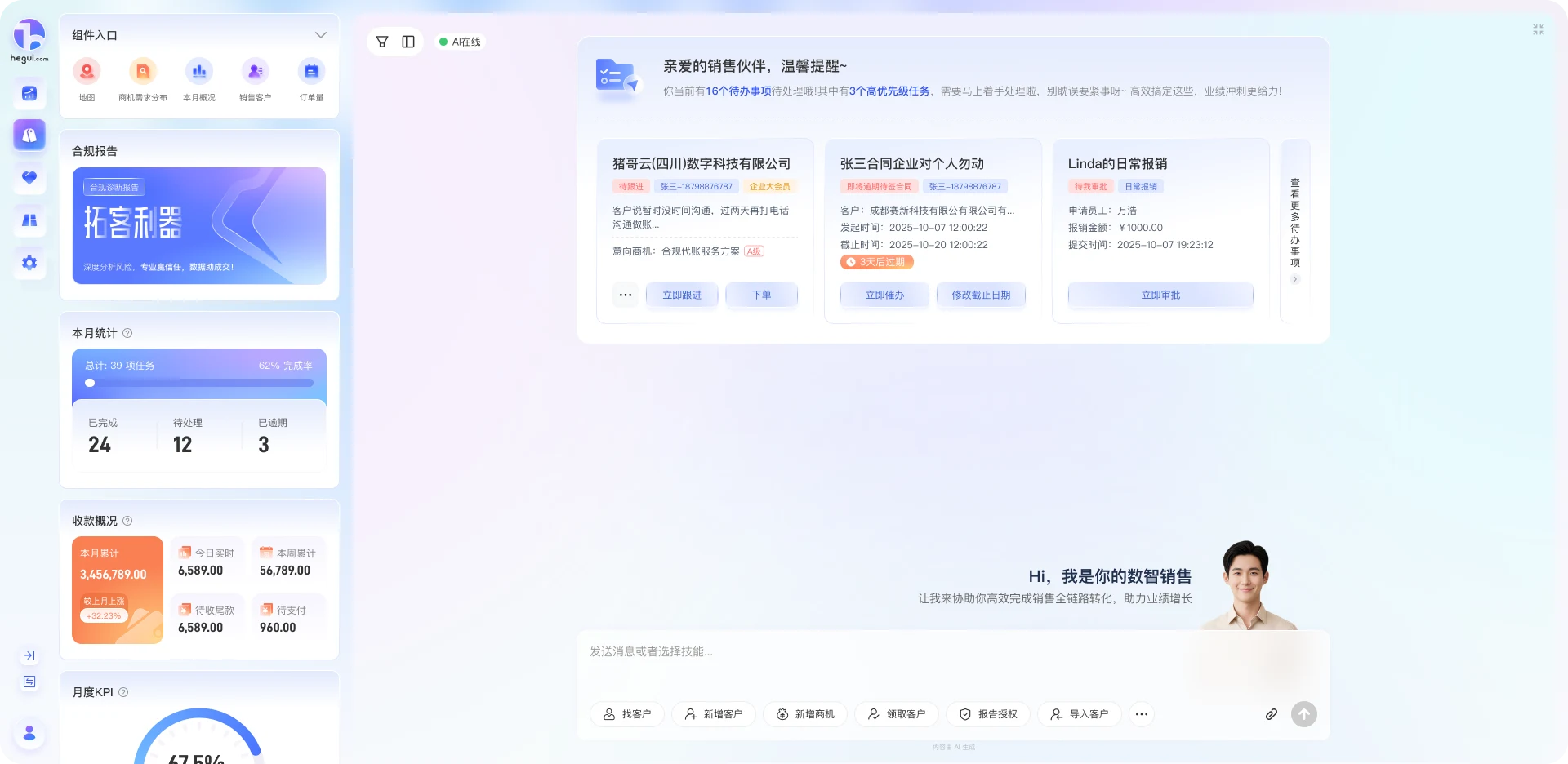Select the 新增客户 skill chip

point(714,714)
